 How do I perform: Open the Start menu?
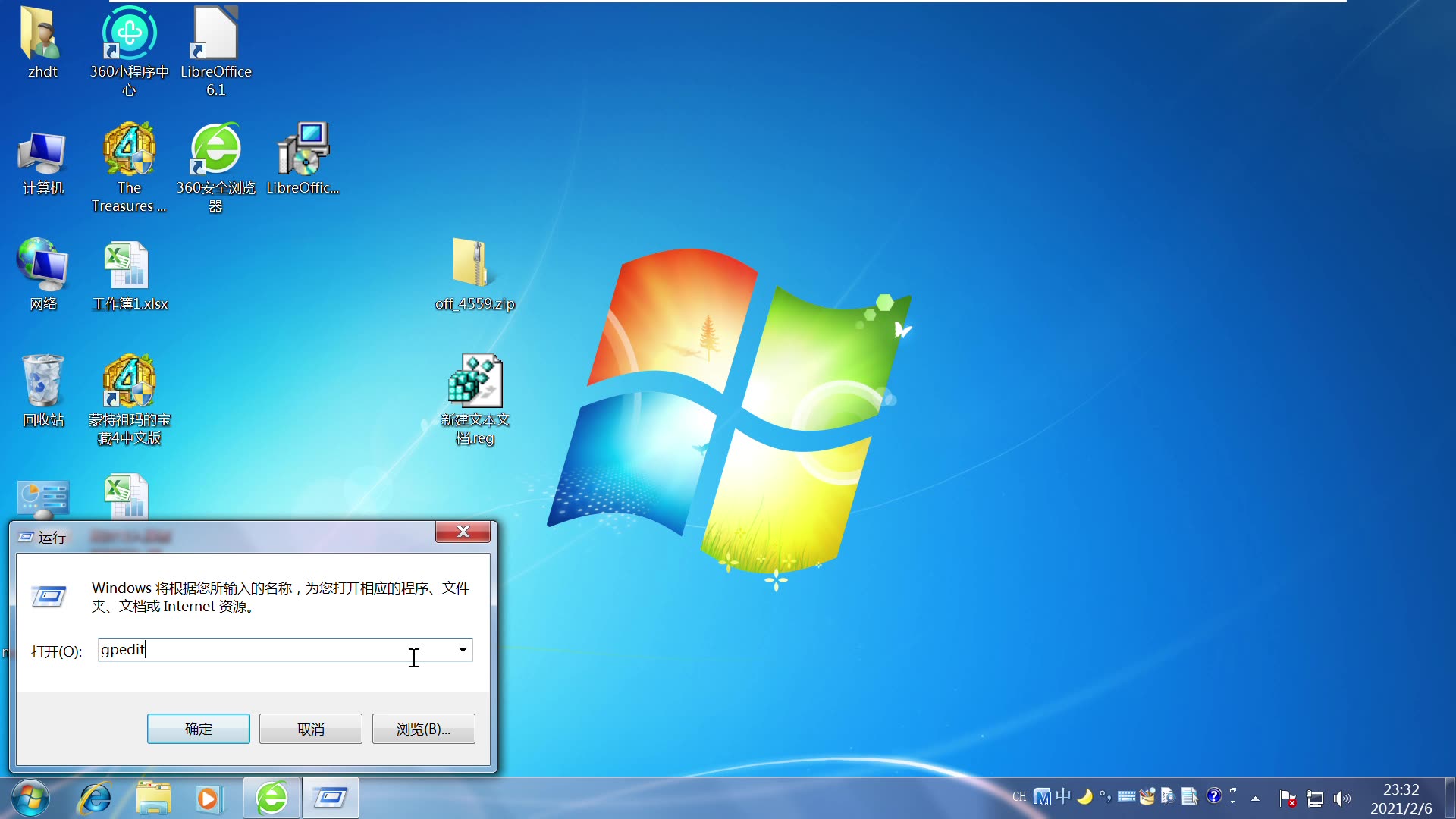coord(29,798)
